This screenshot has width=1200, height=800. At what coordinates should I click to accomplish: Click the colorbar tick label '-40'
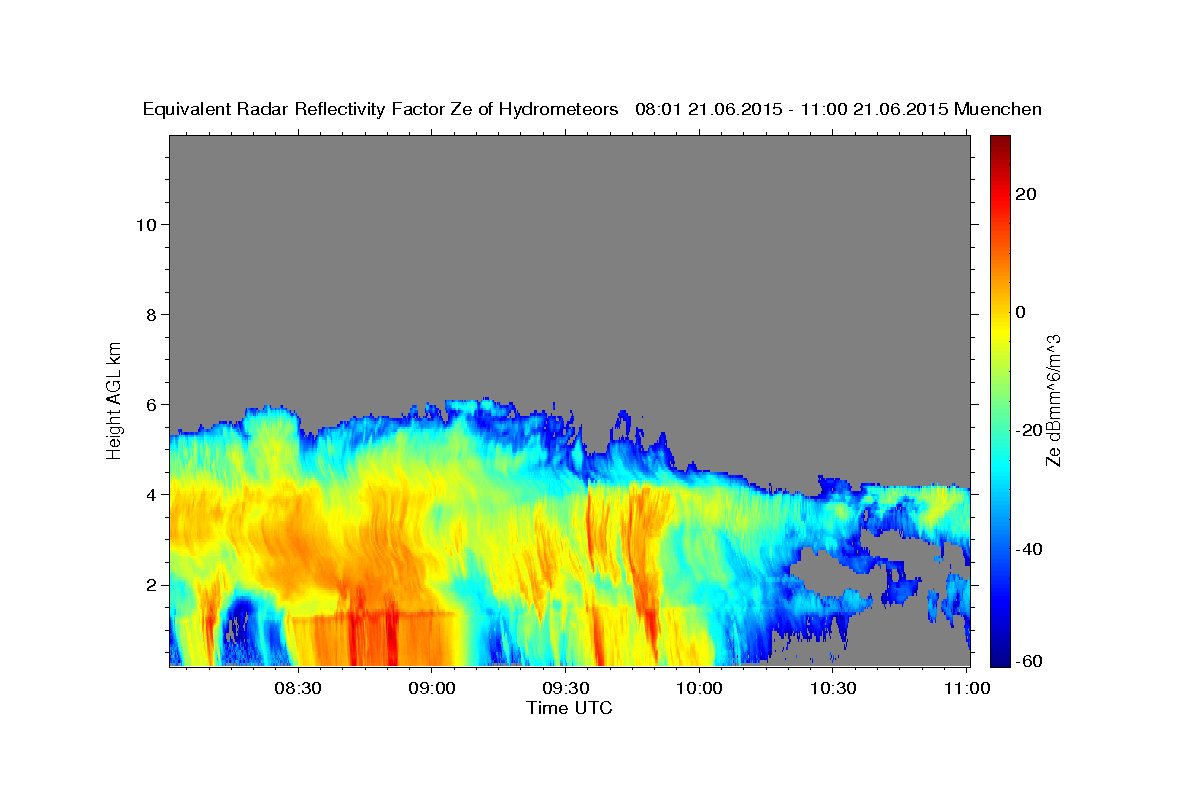click(1027, 548)
